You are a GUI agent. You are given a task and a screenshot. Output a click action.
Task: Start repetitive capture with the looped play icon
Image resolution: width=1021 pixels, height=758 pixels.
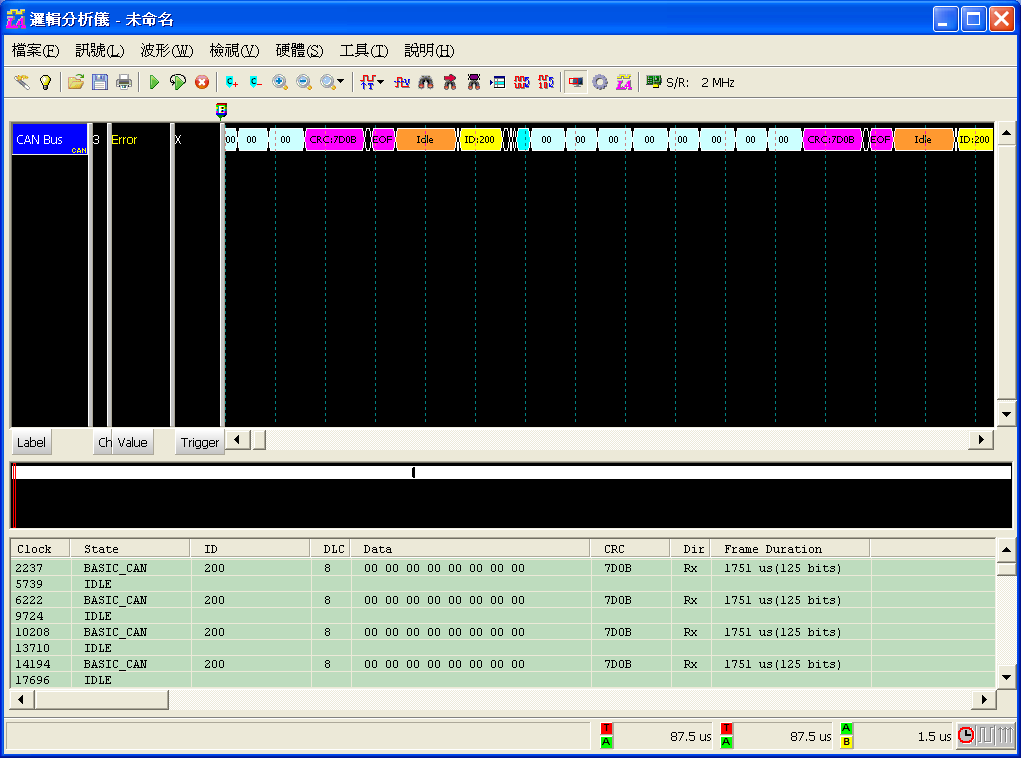pyautogui.click(x=178, y=82)
